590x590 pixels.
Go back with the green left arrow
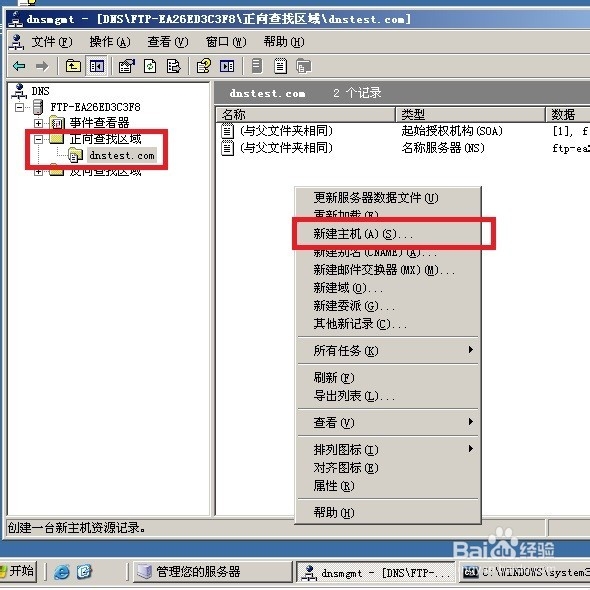coord(19,67)
